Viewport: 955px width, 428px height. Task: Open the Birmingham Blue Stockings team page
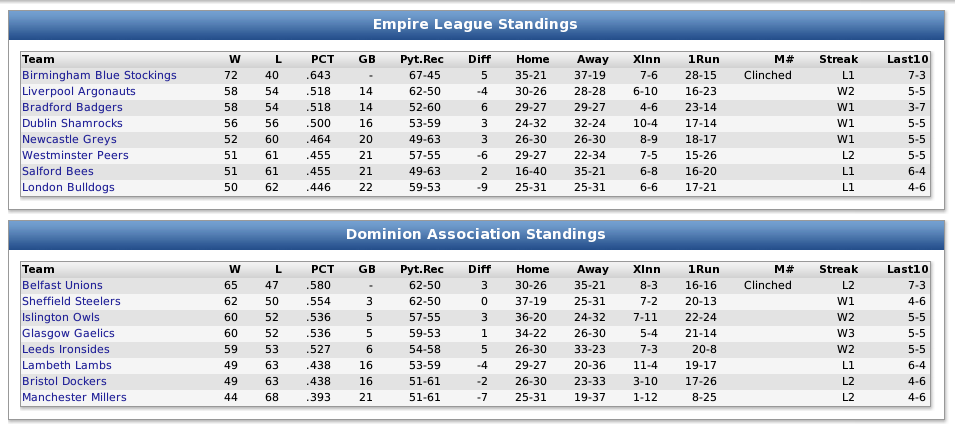pyautogui.click(x=99, y=75)
